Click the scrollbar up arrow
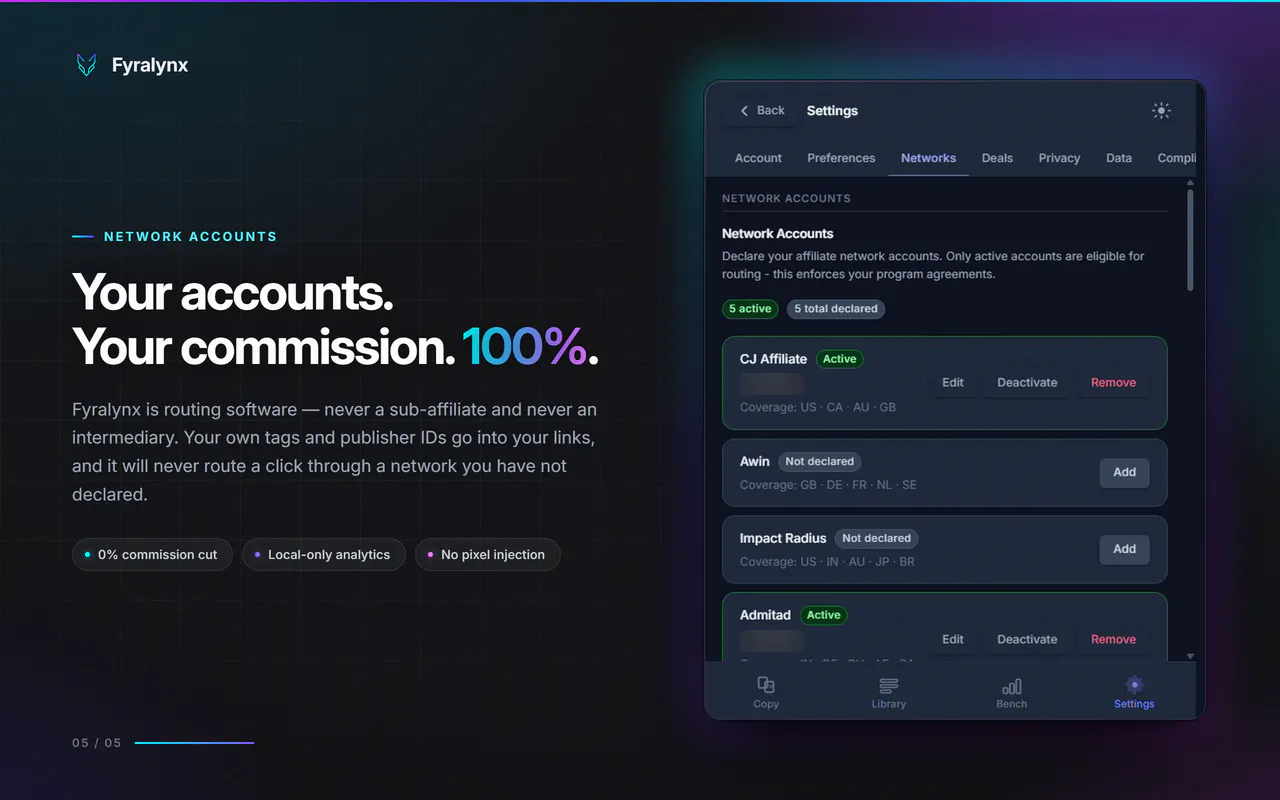The height and width of the screenshot is (800, 1280). 1190,184
